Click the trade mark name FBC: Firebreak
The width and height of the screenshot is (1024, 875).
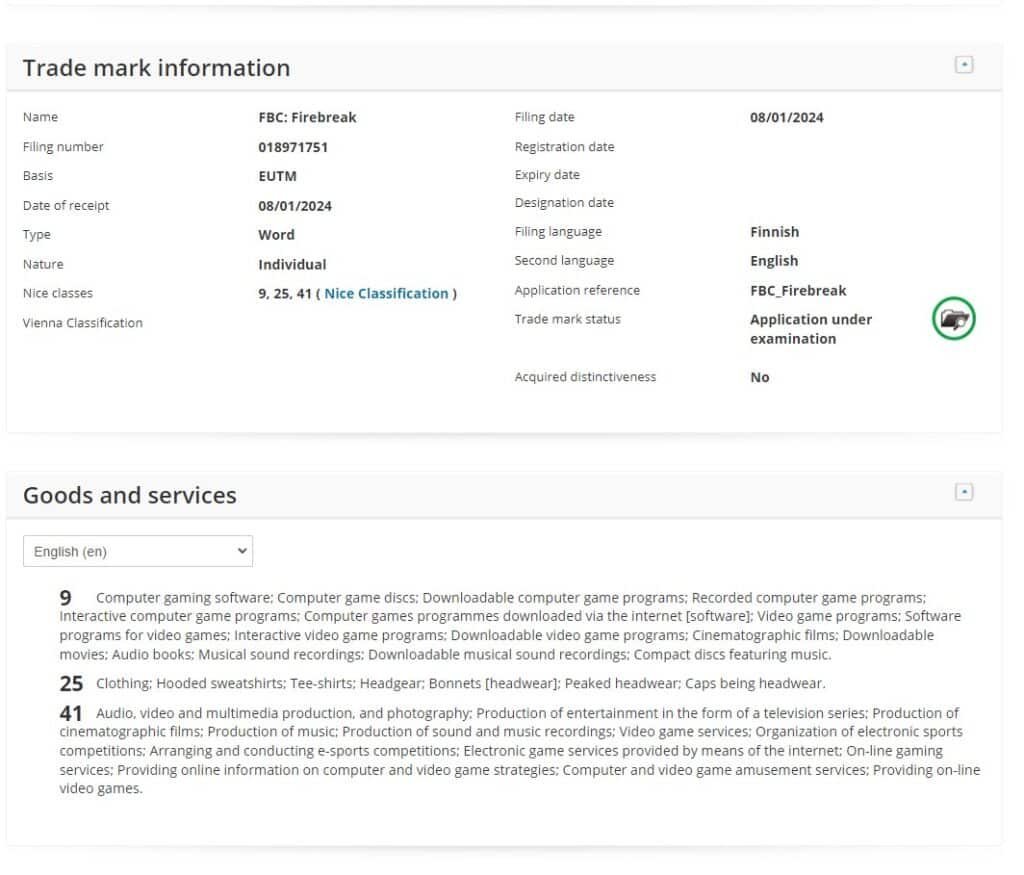pyautogui.click(x=307, y=117)
